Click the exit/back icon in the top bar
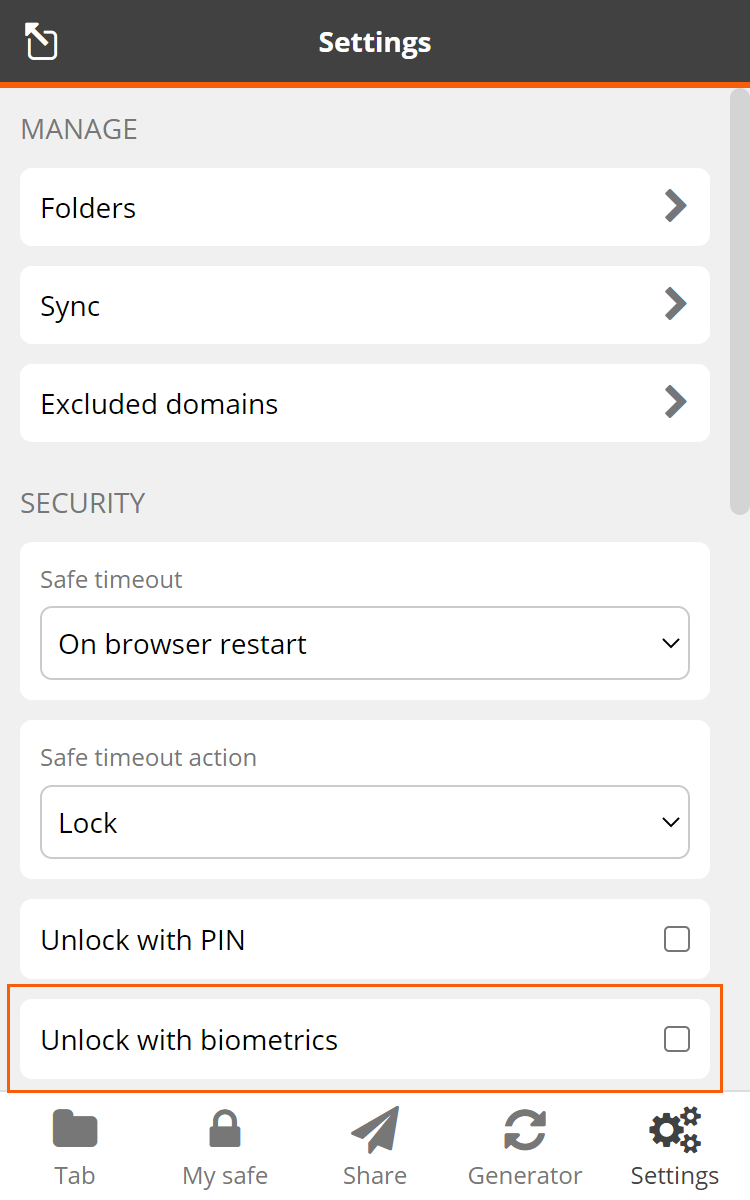Viewport: 750px width, 1200px height. [x=40, y=42]
